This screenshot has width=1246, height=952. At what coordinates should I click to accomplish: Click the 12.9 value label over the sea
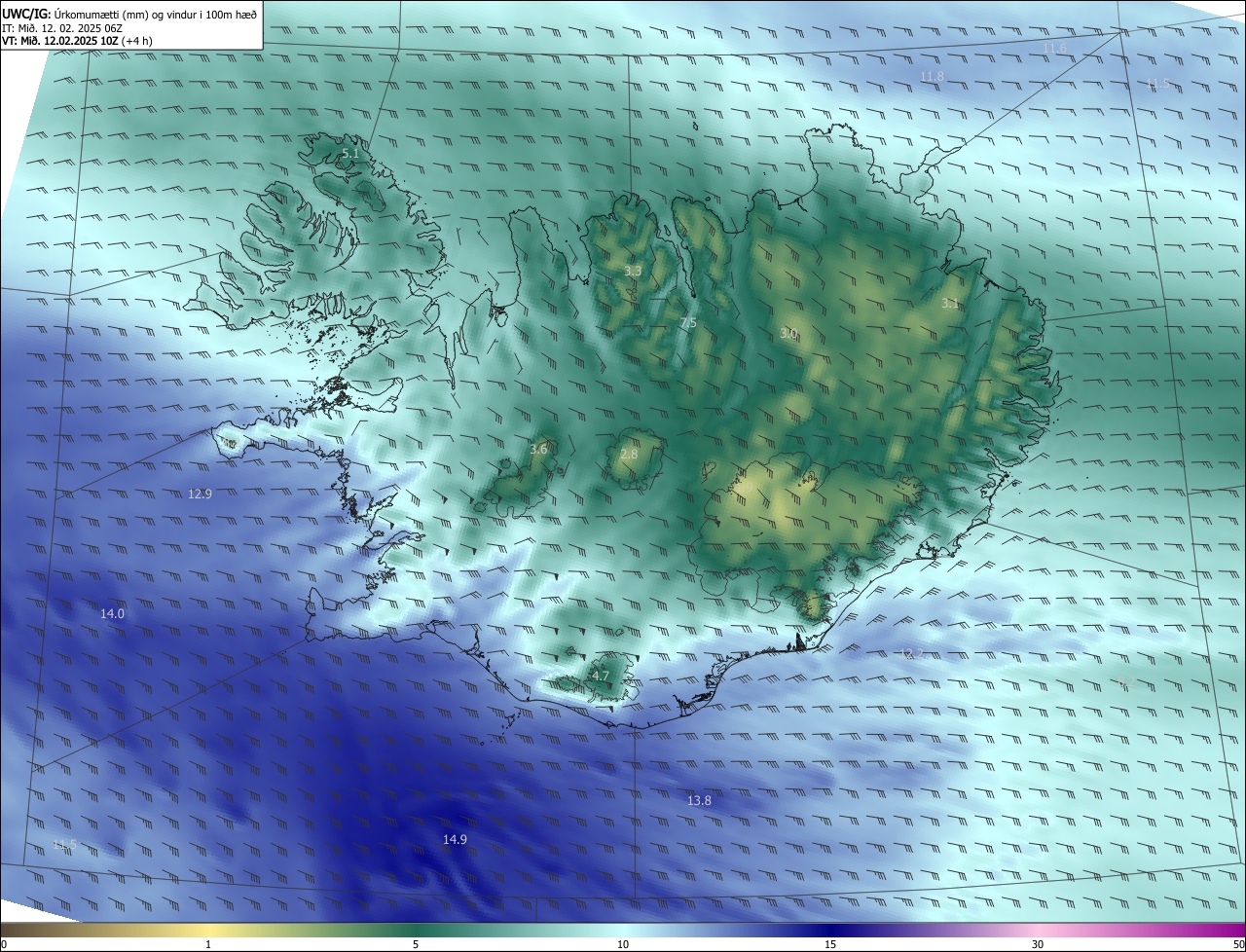pos(200,494)
